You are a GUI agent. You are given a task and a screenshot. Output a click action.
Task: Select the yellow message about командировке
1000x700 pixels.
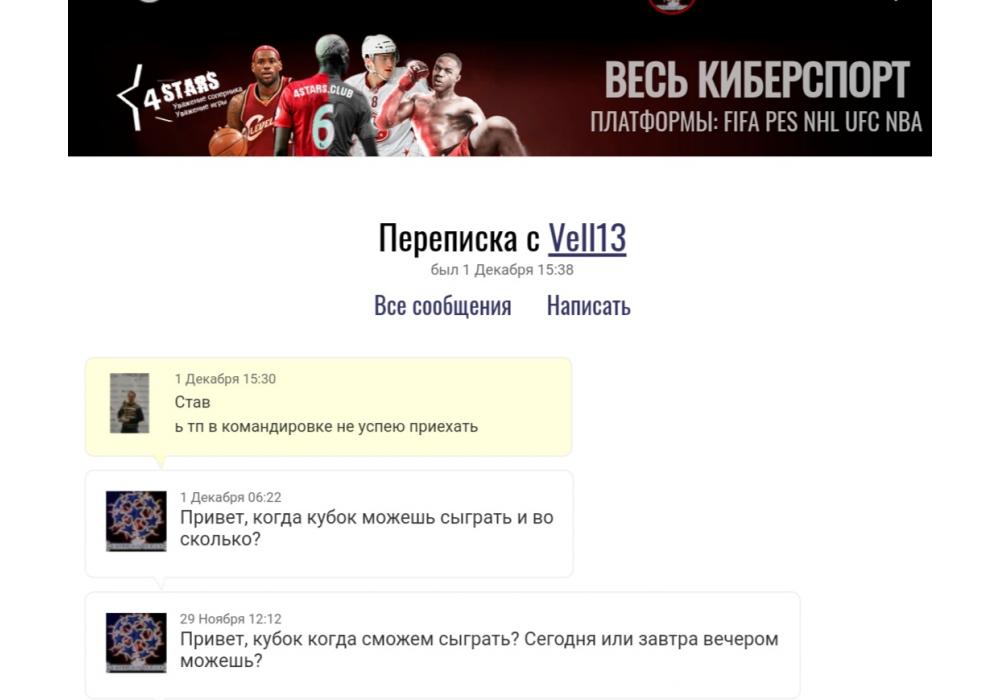pyautogui.click(x=328, y=407)
